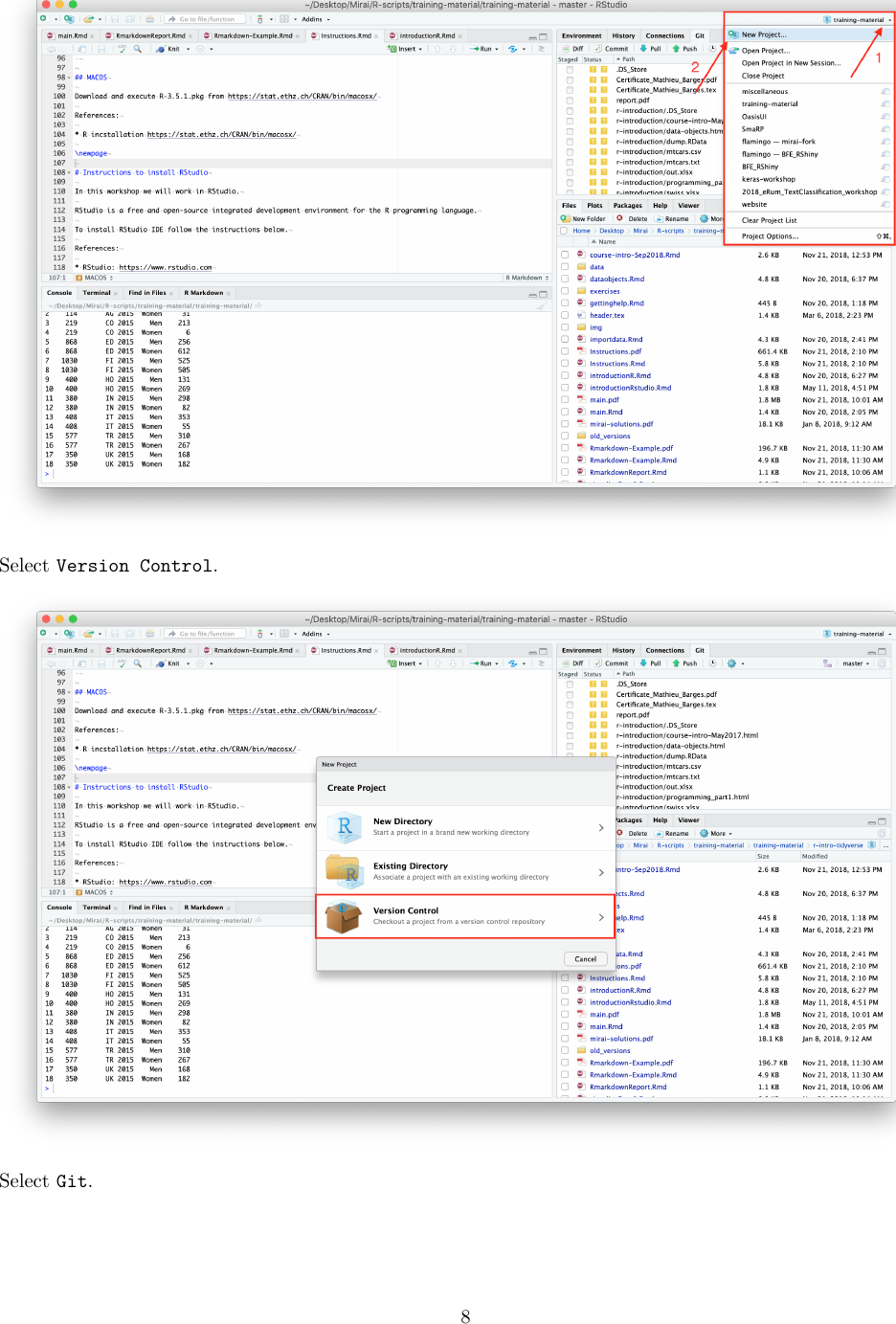The image size is (896, 1324).
Task: Click Cancel in New Project dialog
Action: click(586, 958)
